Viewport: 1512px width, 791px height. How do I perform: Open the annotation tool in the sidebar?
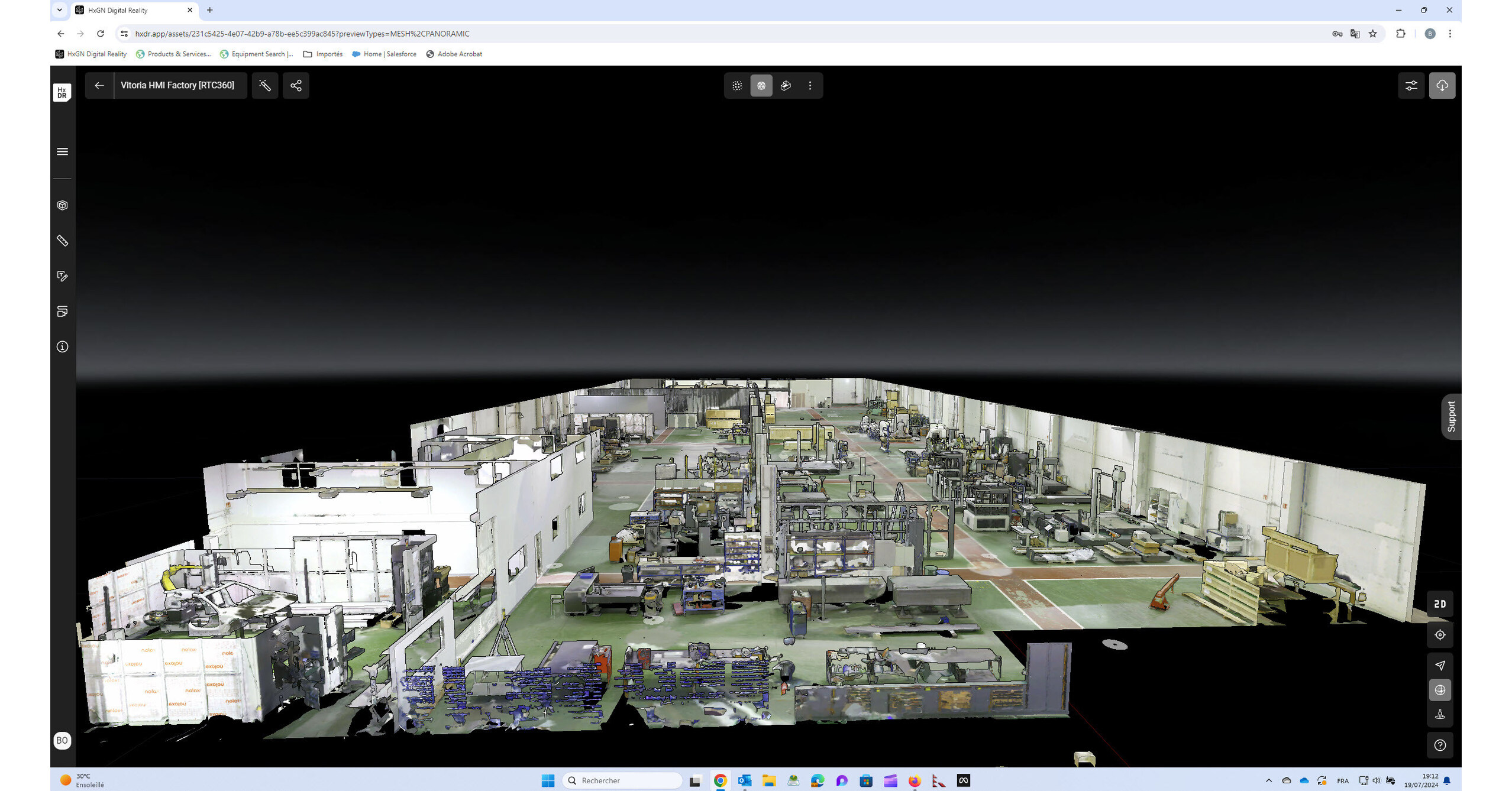click(x=62, y=276)
